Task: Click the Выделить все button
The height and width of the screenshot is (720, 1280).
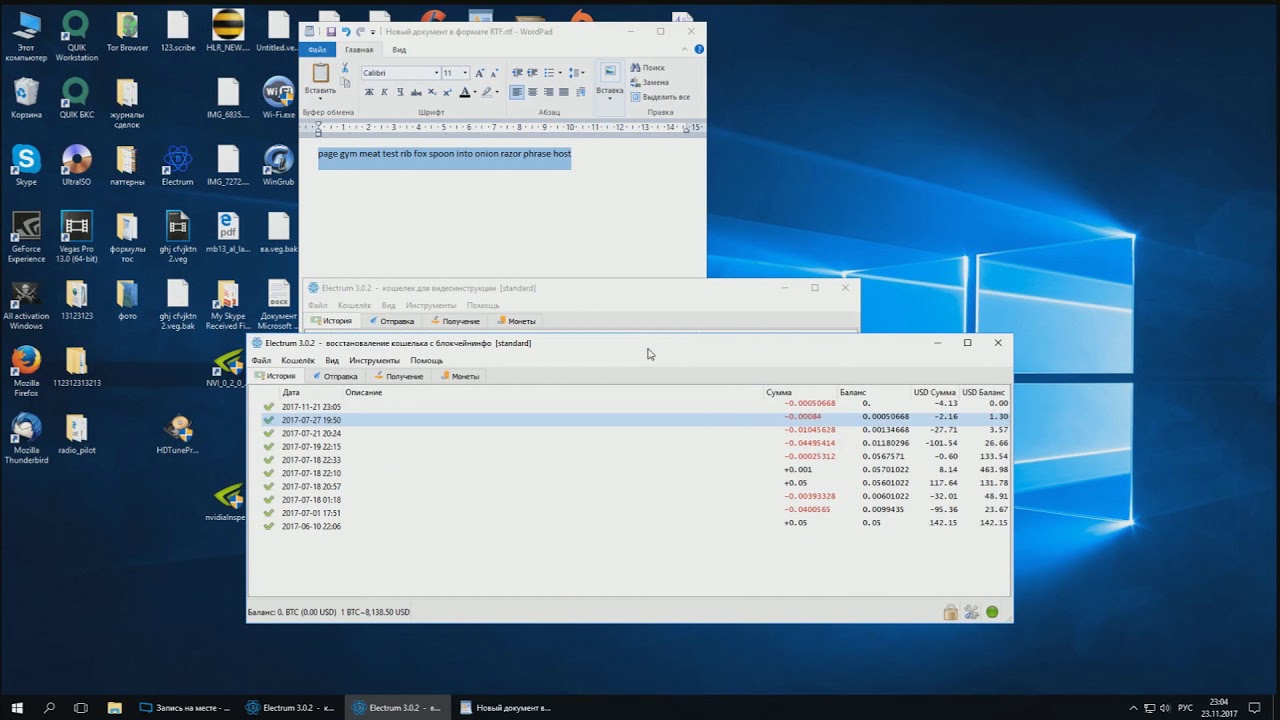Action: point(660,97)
